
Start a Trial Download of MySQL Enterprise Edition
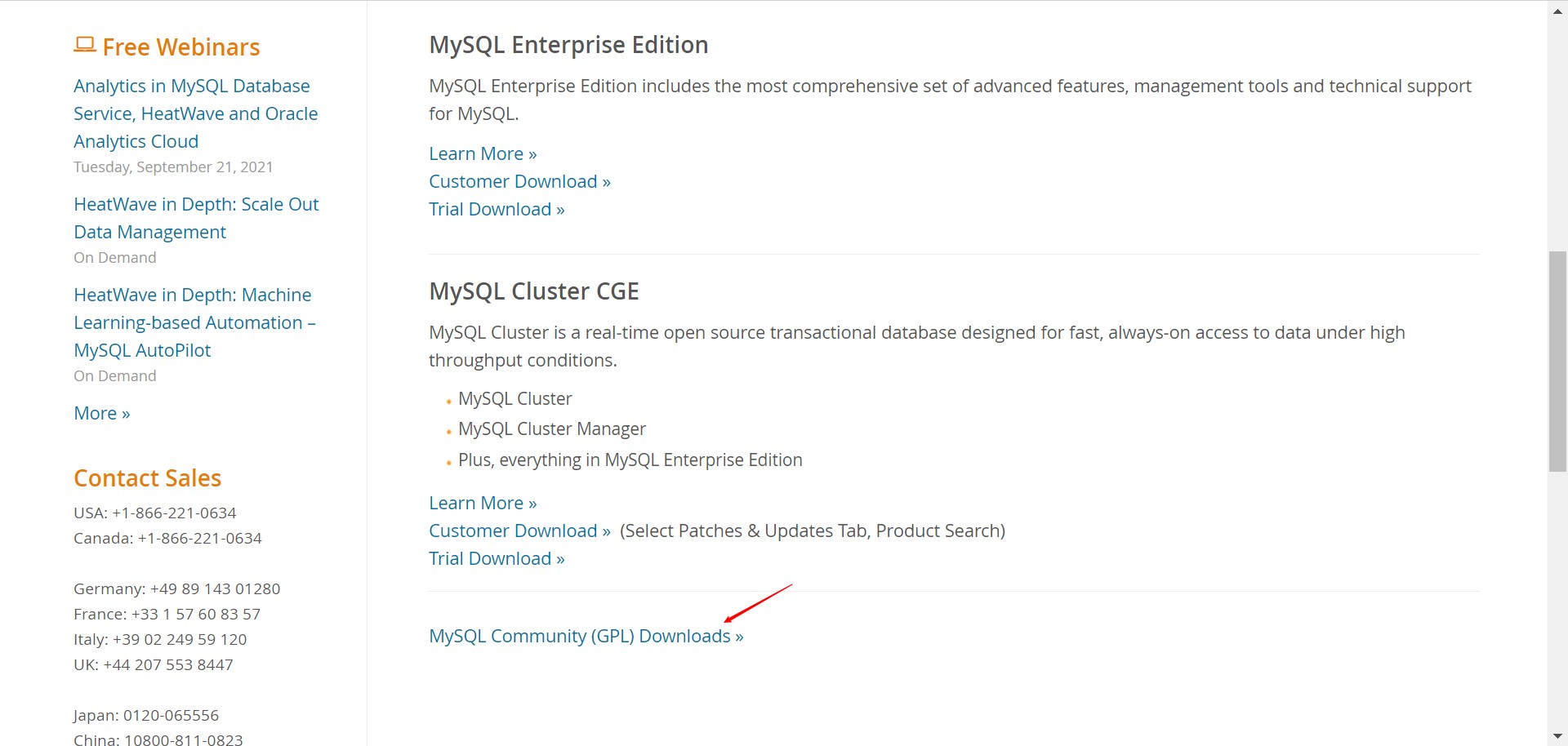[490, 209]
